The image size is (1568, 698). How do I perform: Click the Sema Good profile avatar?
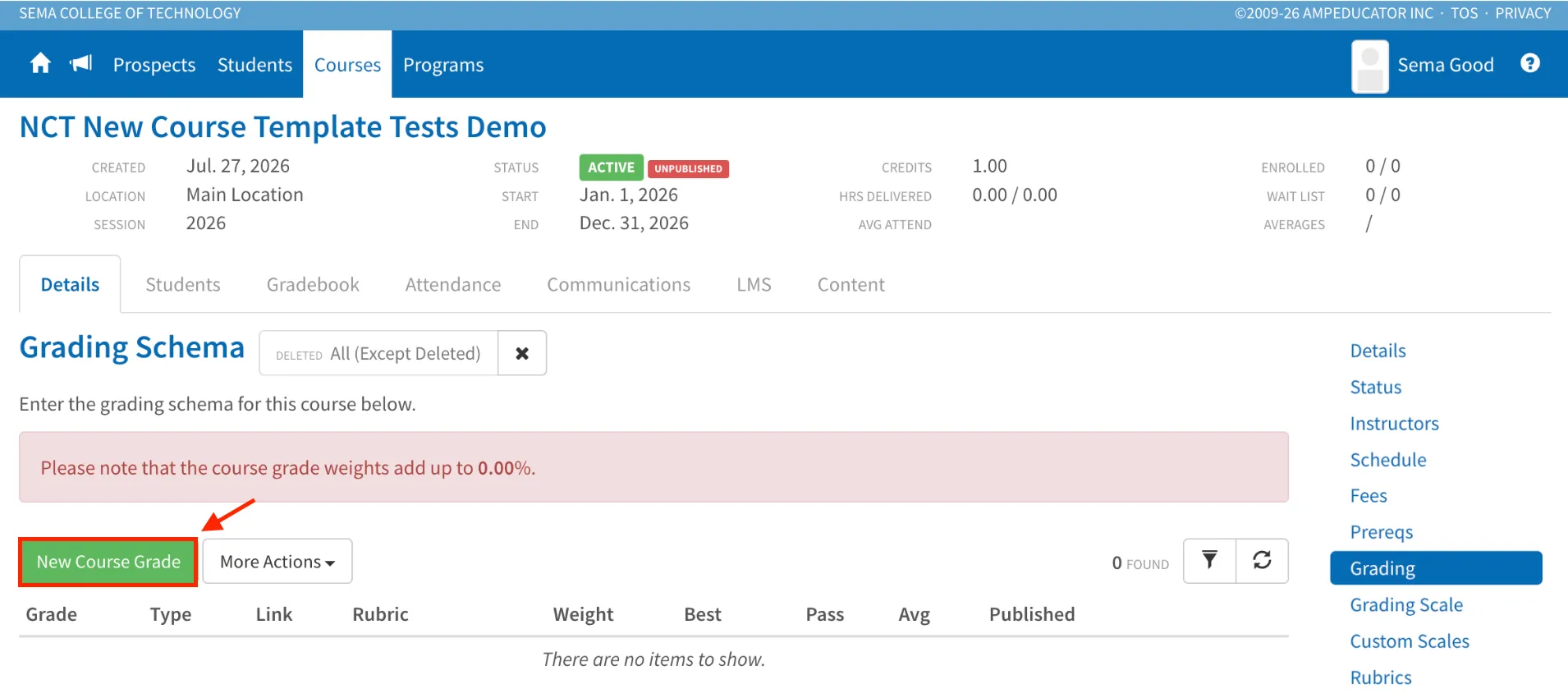1369,66
